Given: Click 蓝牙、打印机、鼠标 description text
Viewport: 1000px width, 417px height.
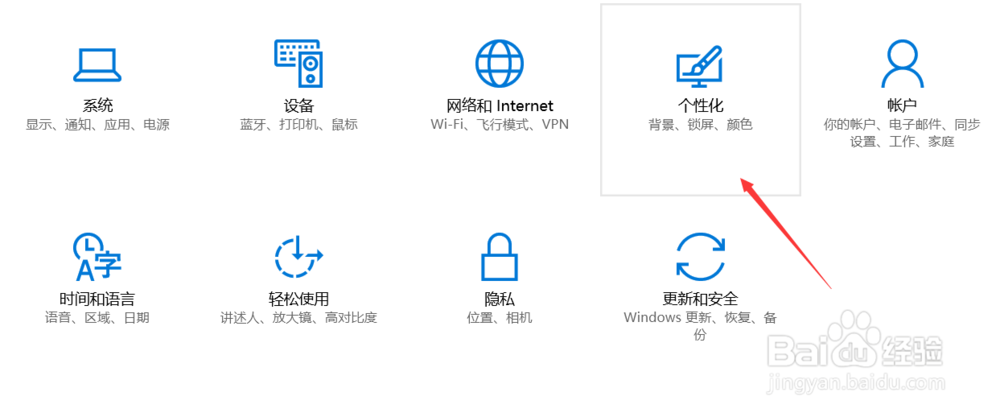Looking at the screenshot, I should point(298,124).
